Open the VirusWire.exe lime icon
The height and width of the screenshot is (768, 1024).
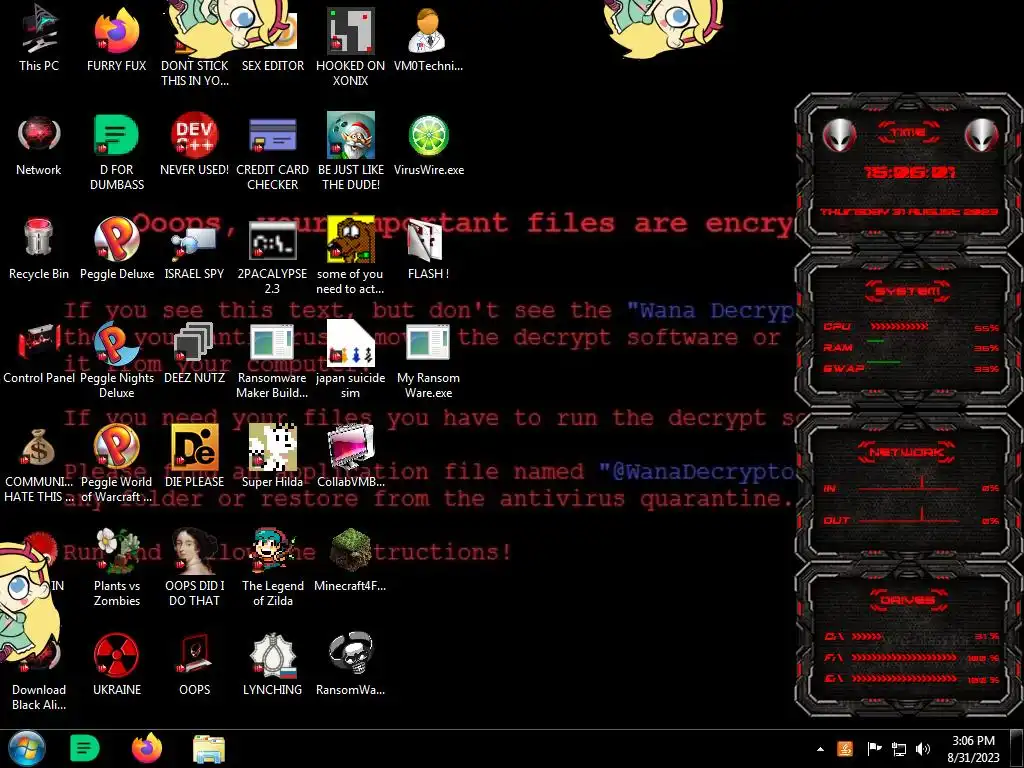pyautogui.click(x=428, y=145)
